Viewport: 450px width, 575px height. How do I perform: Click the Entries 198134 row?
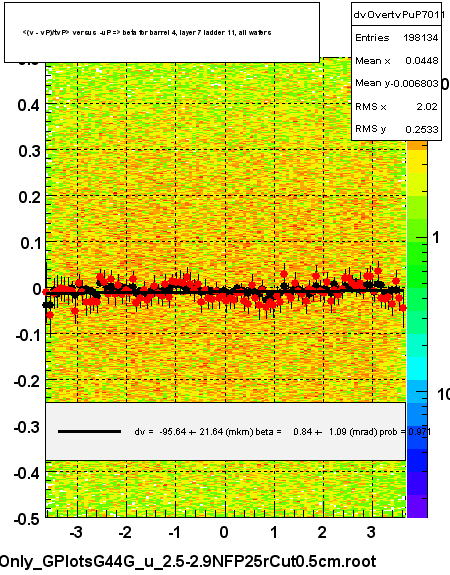(x=396, y=37)
